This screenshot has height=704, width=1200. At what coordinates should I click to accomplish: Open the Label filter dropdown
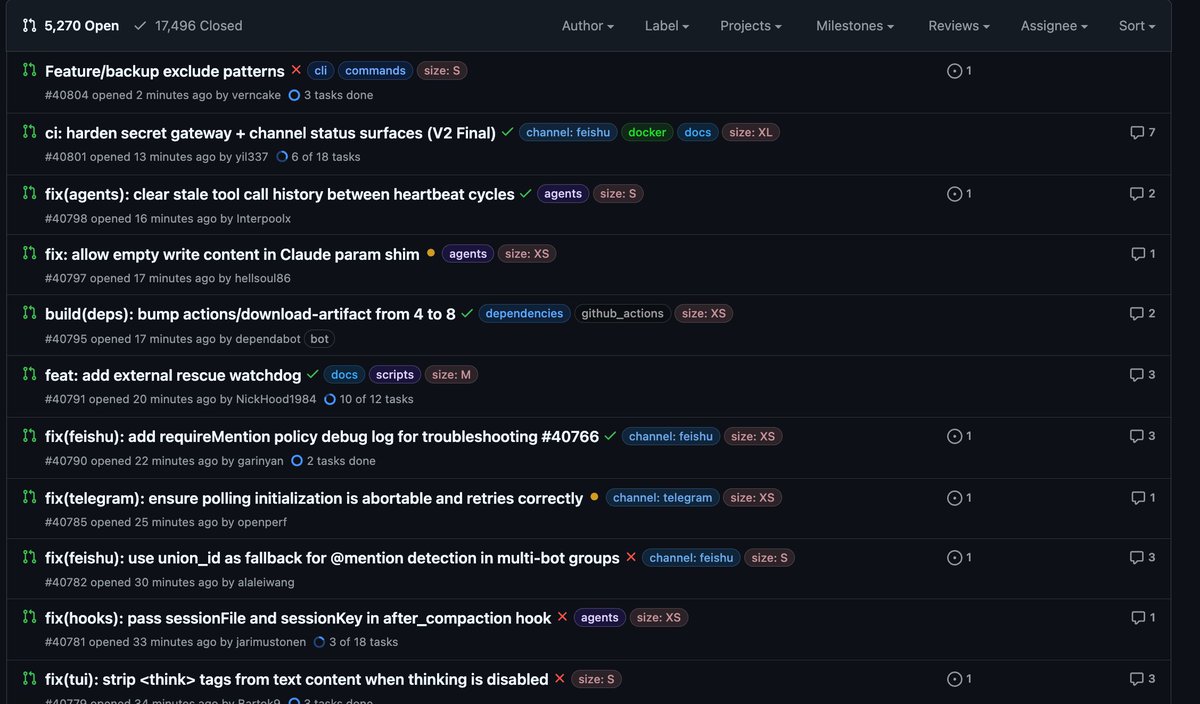pos(667,26)
